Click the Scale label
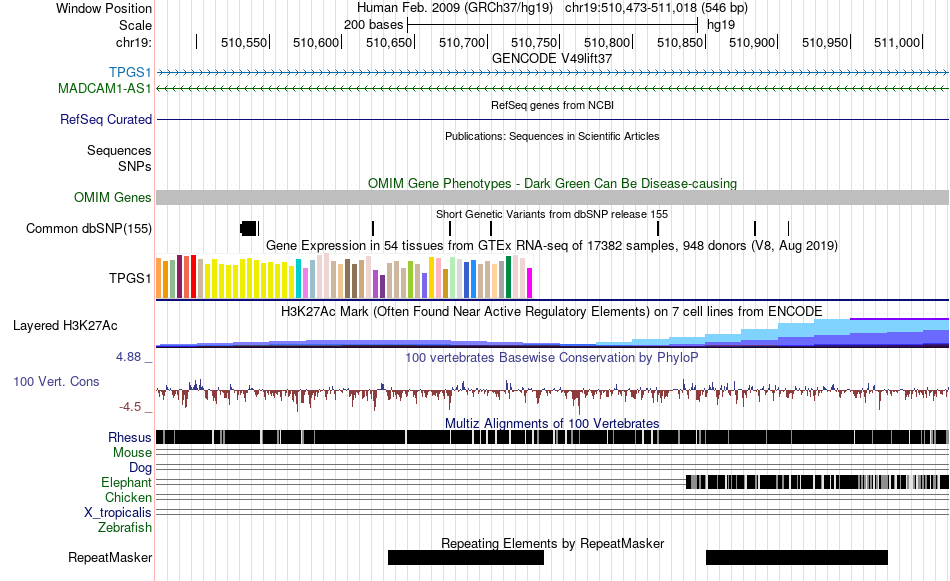 click(x=135, y=25)
